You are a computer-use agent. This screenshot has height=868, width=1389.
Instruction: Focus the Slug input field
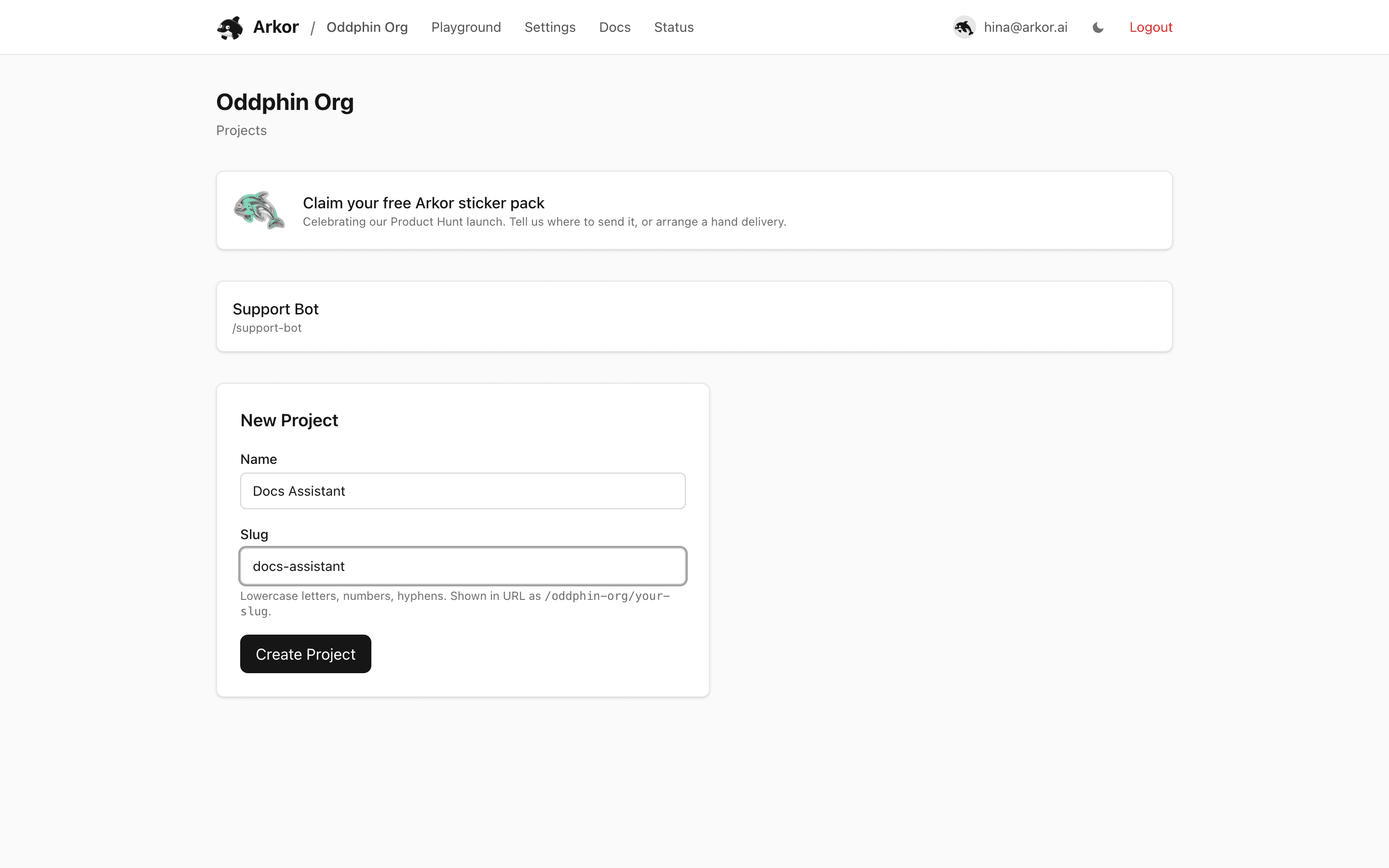[x=463, y=566]
